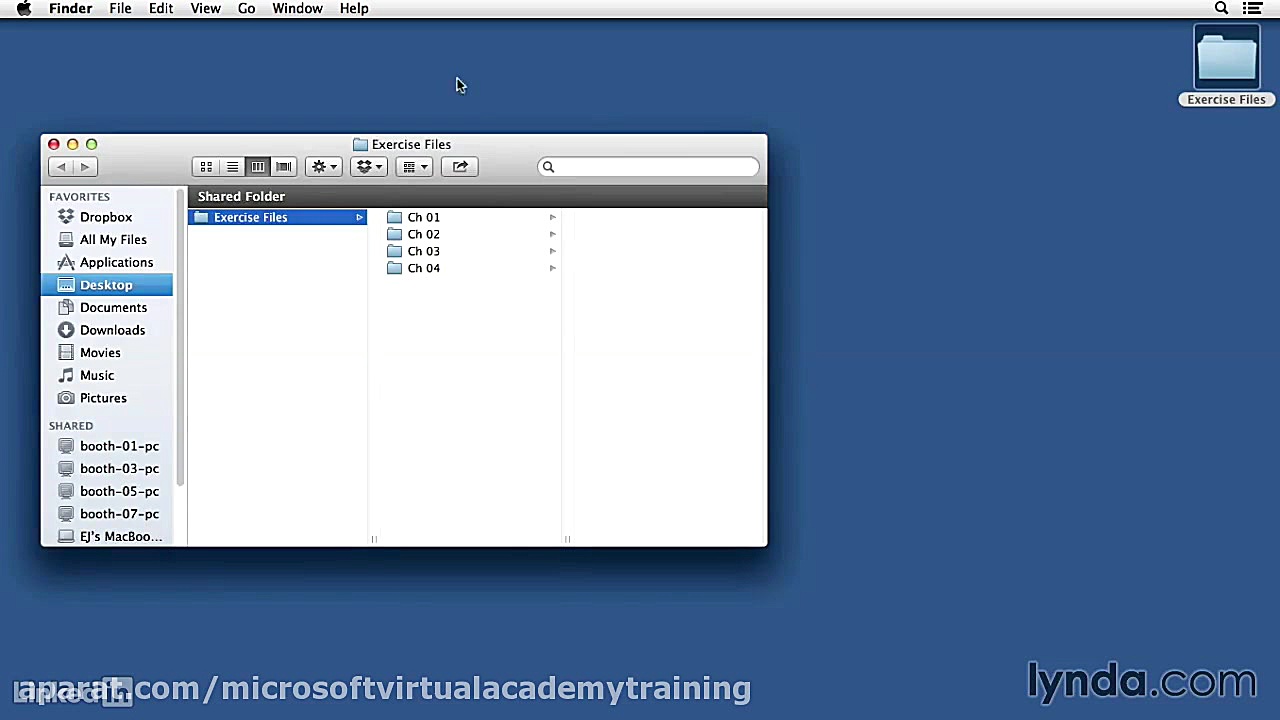Open the Window menu
The width and height of the screenshot is (1280, 720).
point(297,8)
